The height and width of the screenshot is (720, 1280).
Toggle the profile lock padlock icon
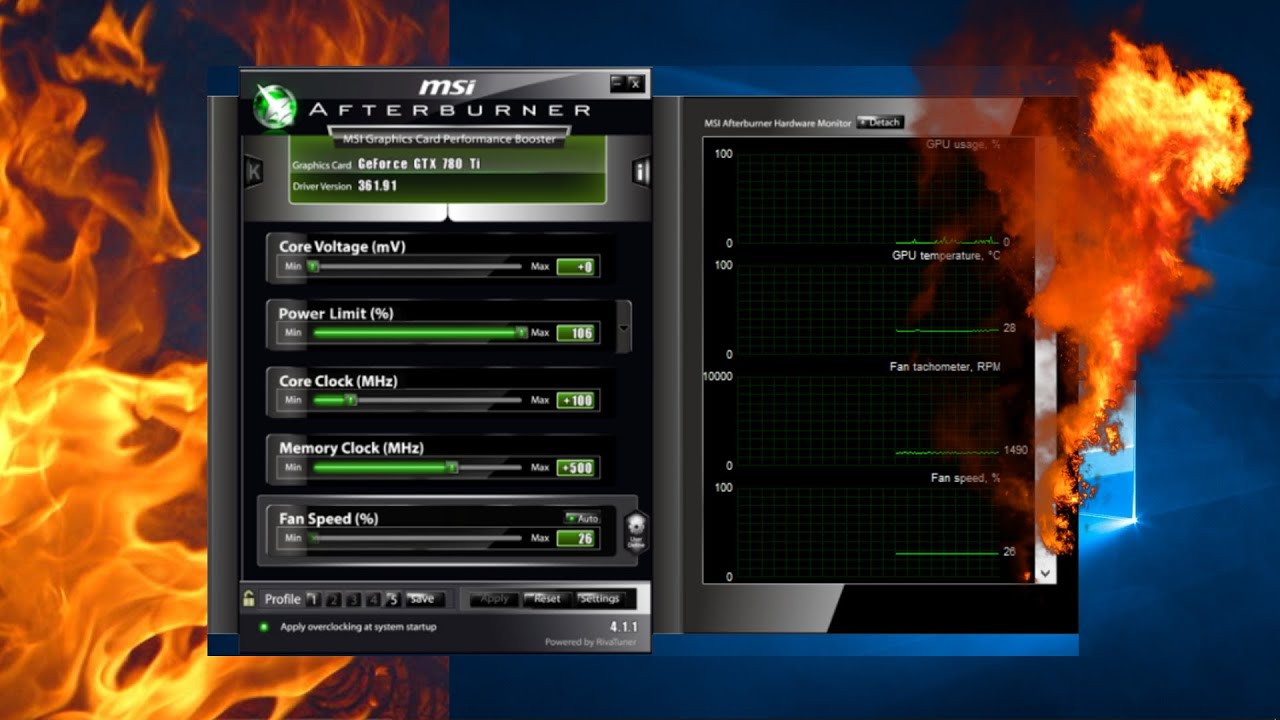(x=249, y=599)
